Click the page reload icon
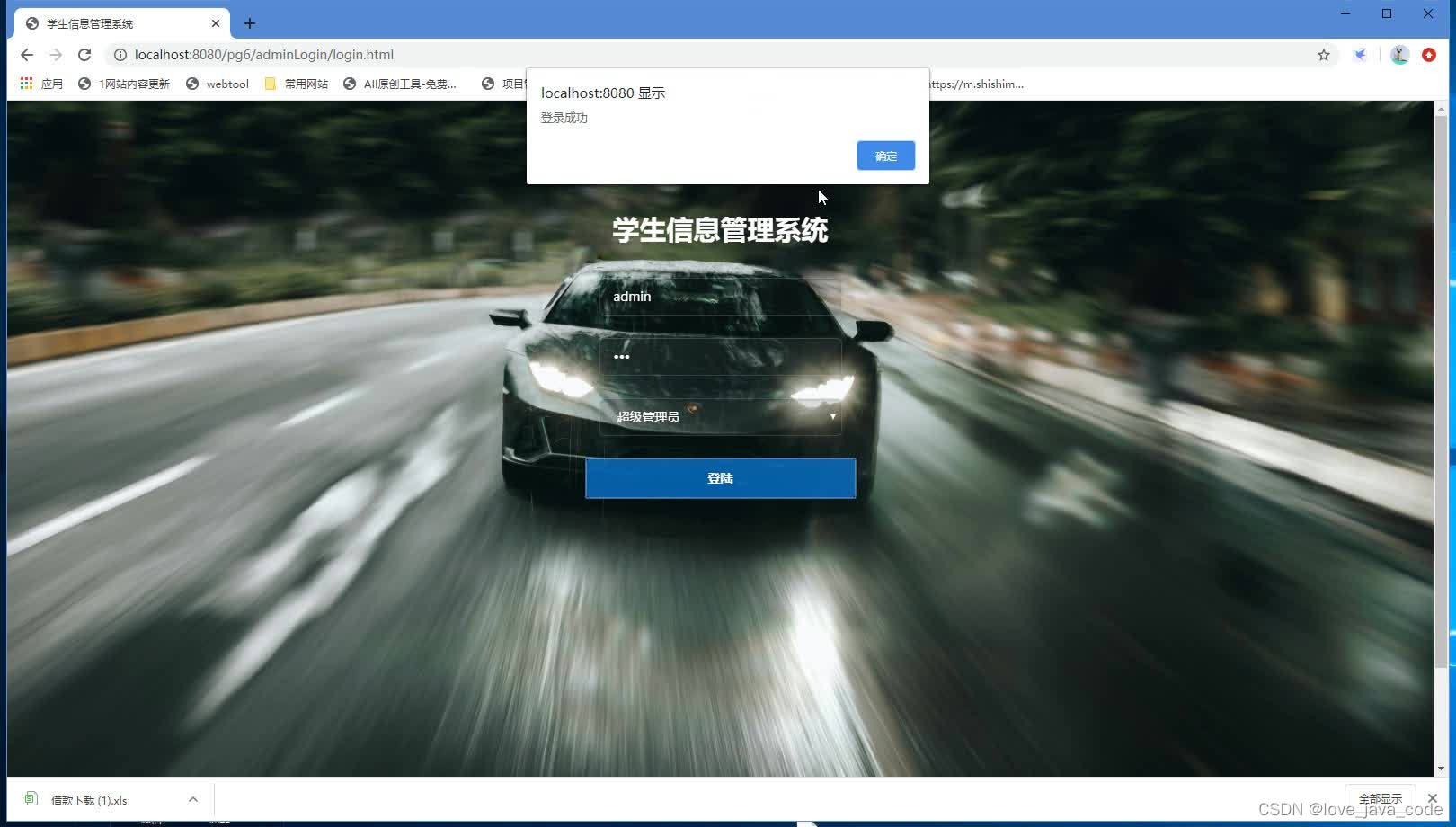Screen dimensions: 1456x827 (84, 55)
